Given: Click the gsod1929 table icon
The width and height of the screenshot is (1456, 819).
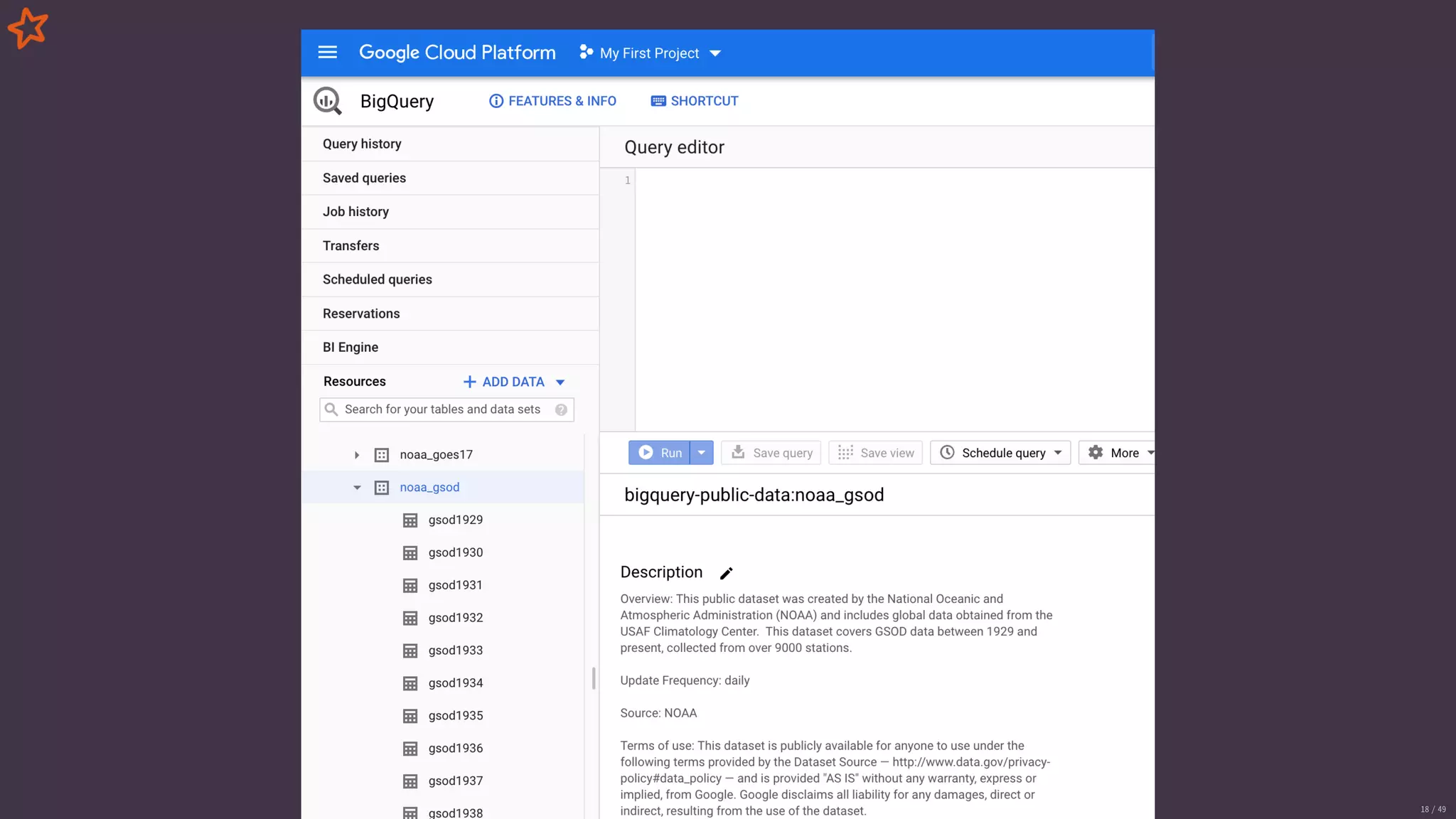Looking at the screenshot, I should tap(410, 520).
